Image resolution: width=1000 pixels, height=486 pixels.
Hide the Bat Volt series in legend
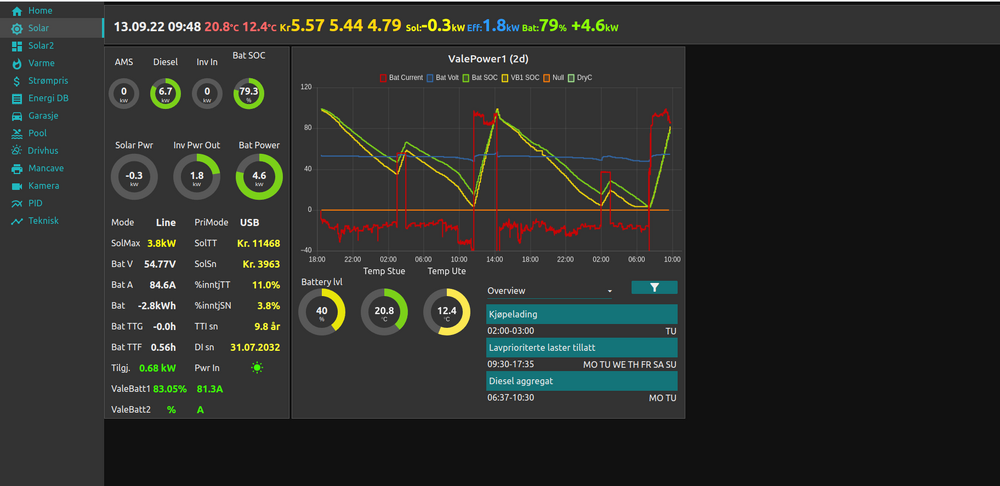[x=448, y=76]
